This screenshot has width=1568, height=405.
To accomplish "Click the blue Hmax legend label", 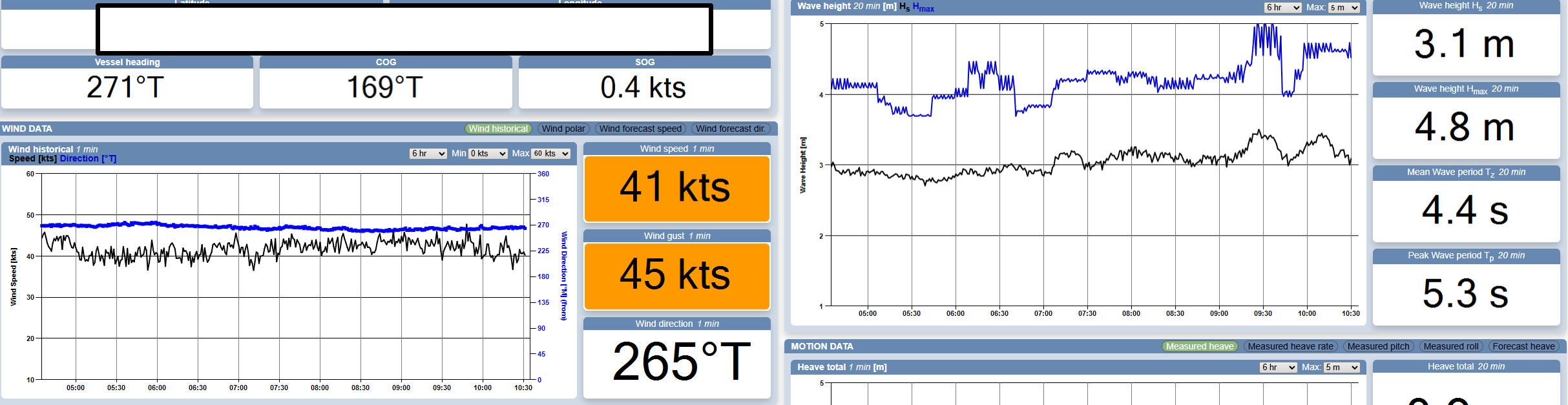I will (x=923, y=7).
